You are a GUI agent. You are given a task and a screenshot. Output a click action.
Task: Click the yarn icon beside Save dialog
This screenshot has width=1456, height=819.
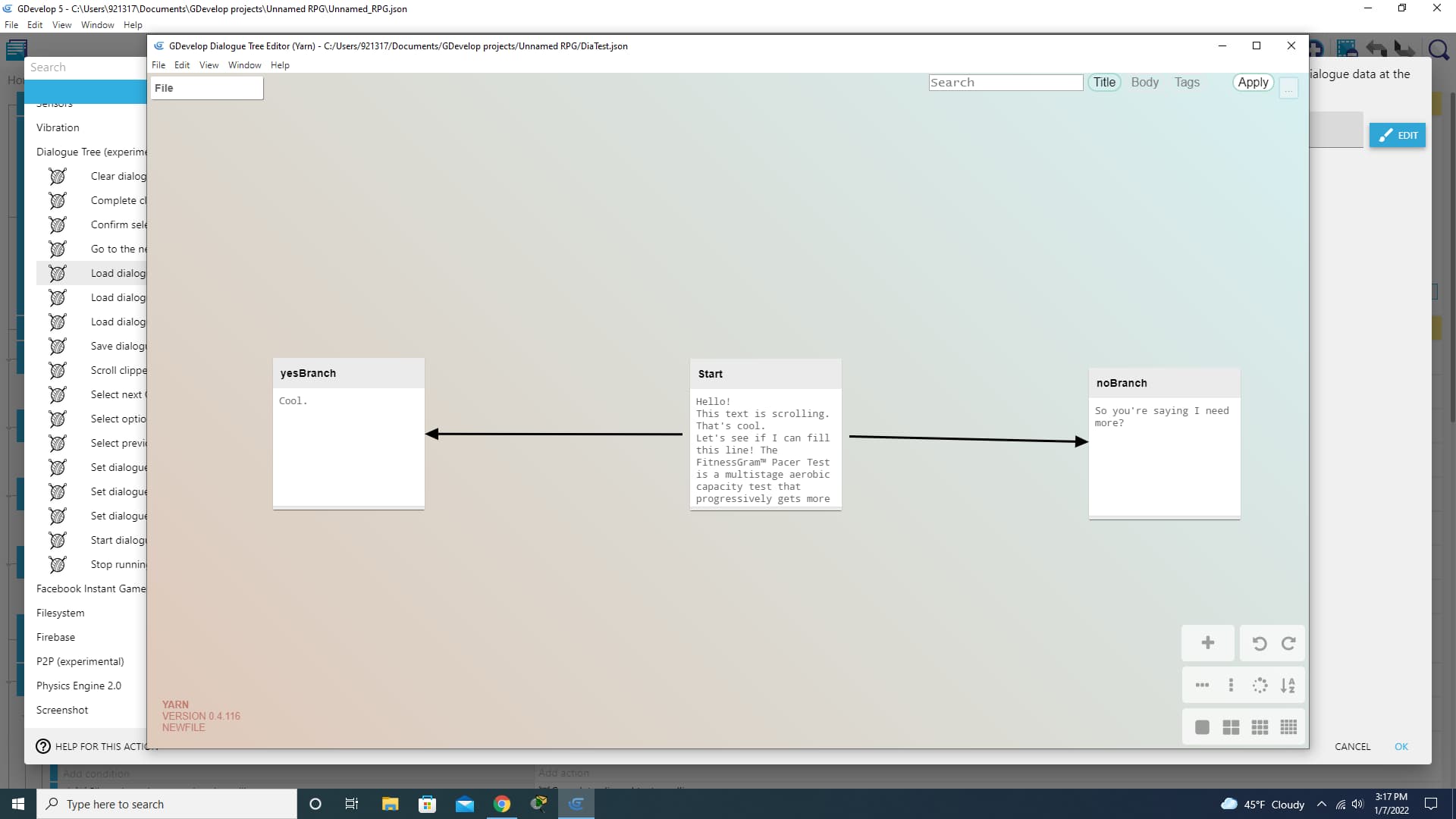pyautogui.click(x=58, y=346)
